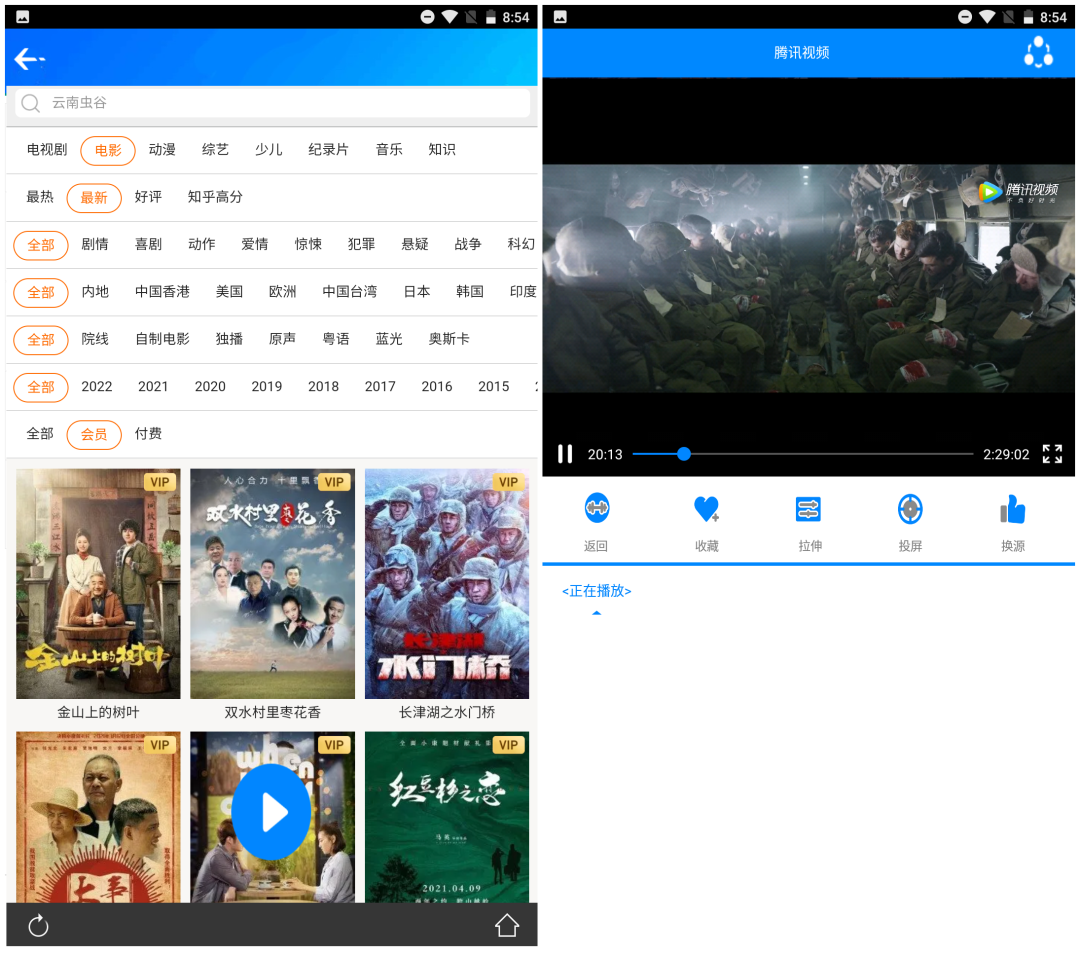Select the 纪录片 category
The height and width of the screenshot is (957, 1080).
coord(329,150)
